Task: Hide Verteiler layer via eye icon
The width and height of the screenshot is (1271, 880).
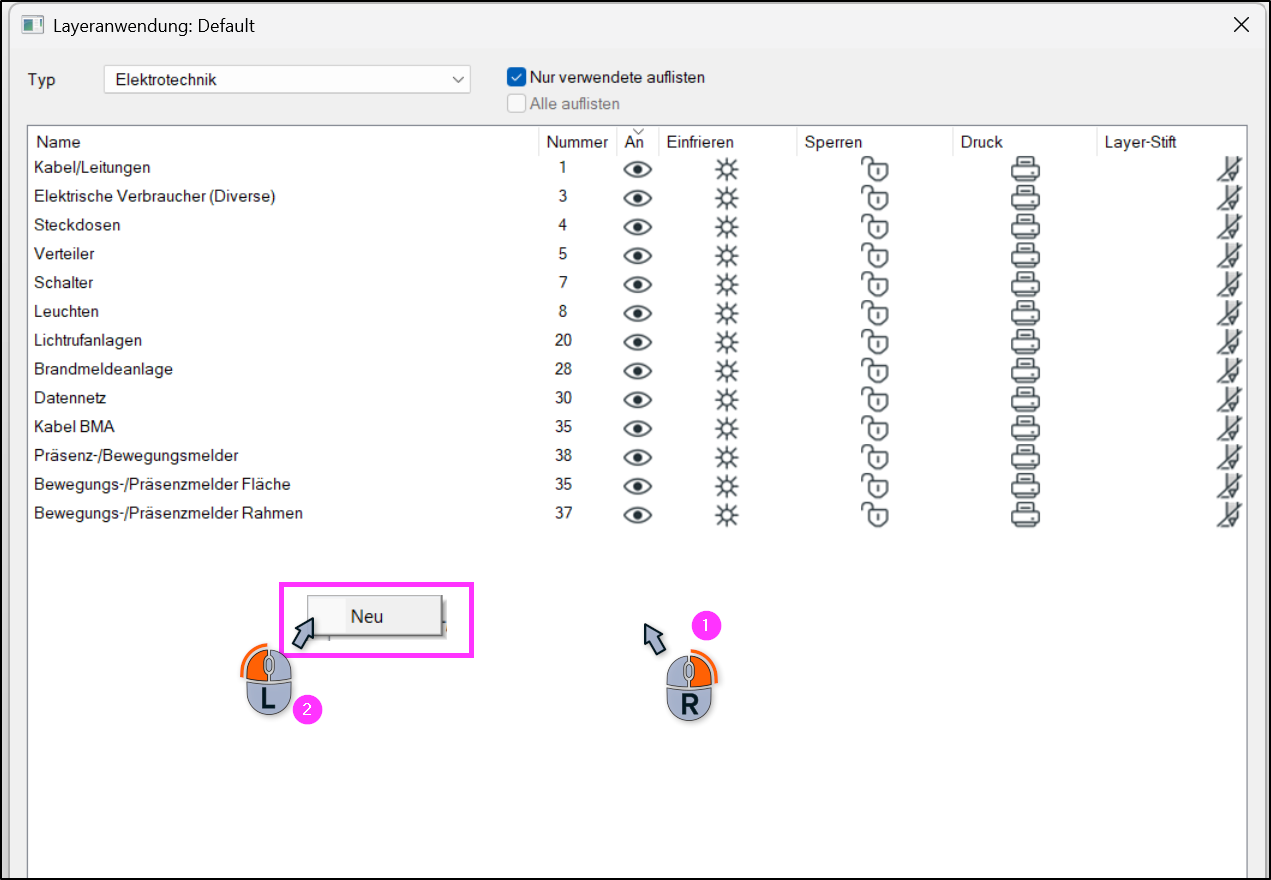Action: pyautogui.click(x=637, y=255)
